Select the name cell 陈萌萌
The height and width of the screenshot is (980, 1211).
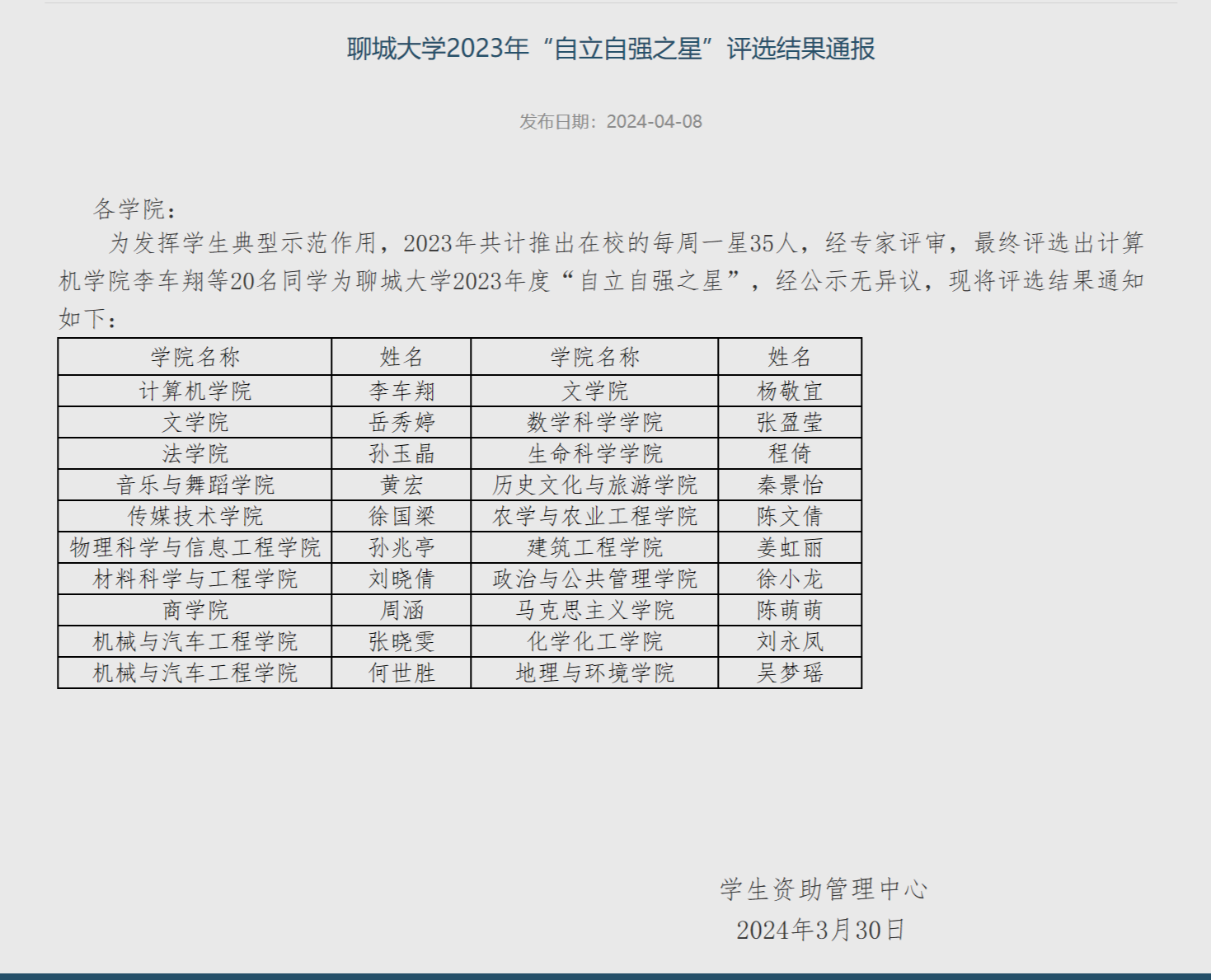790,610
